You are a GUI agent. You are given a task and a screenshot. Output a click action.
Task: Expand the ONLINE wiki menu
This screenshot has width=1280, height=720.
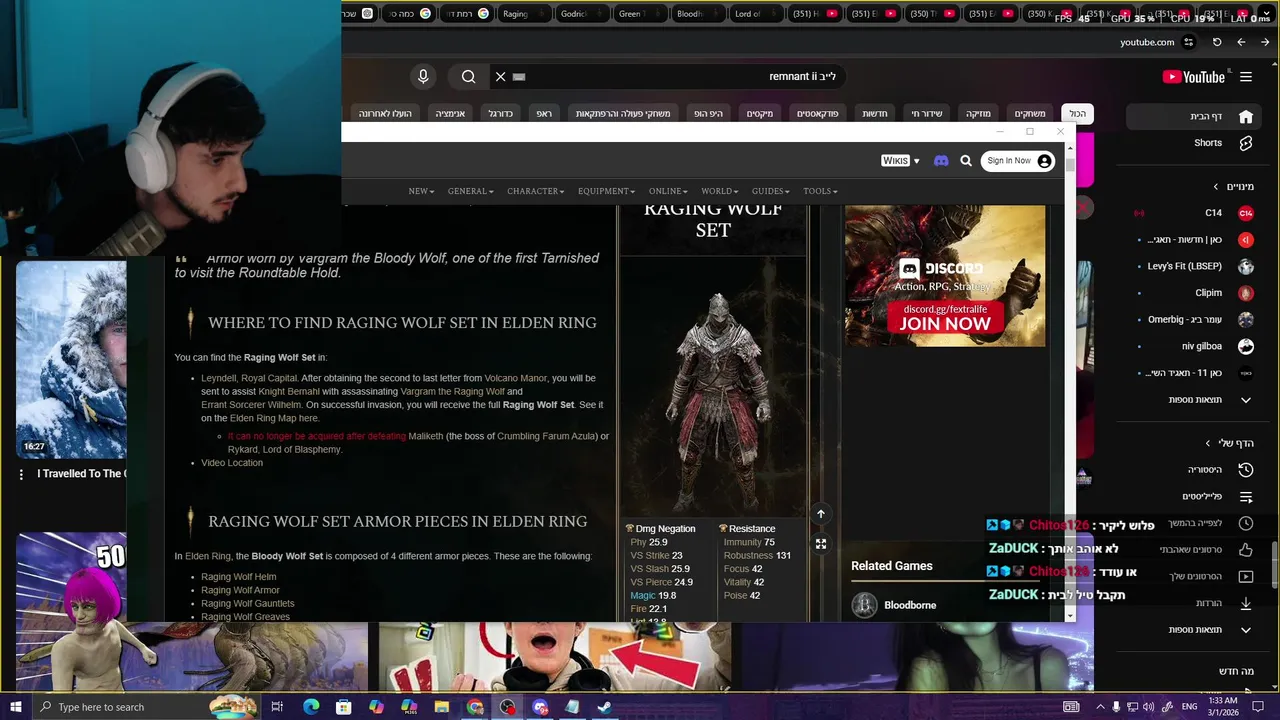(668, 191)
